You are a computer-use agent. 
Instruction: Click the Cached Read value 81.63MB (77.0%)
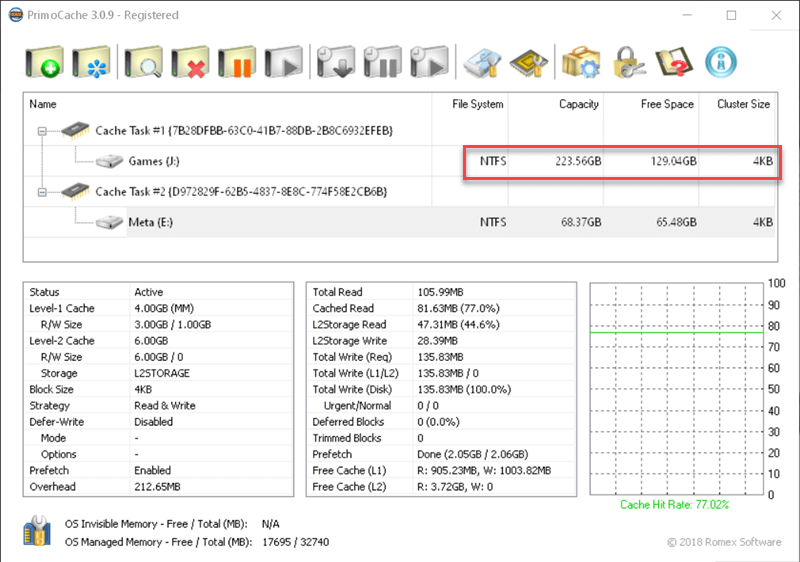point(458,308)
